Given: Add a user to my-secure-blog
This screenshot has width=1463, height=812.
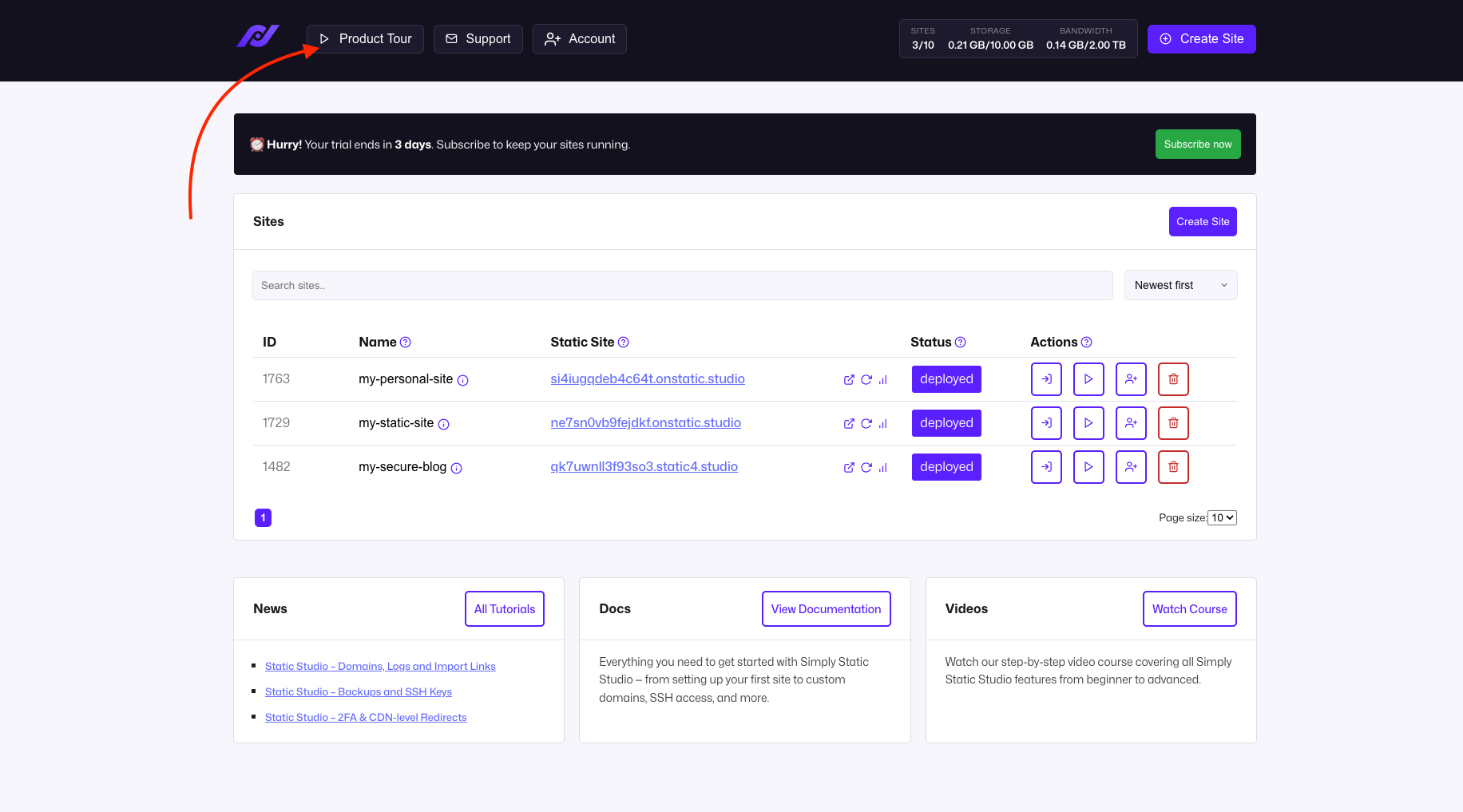Looking at the screenshot, I should pyautogui.click(x=1131, y=467).
